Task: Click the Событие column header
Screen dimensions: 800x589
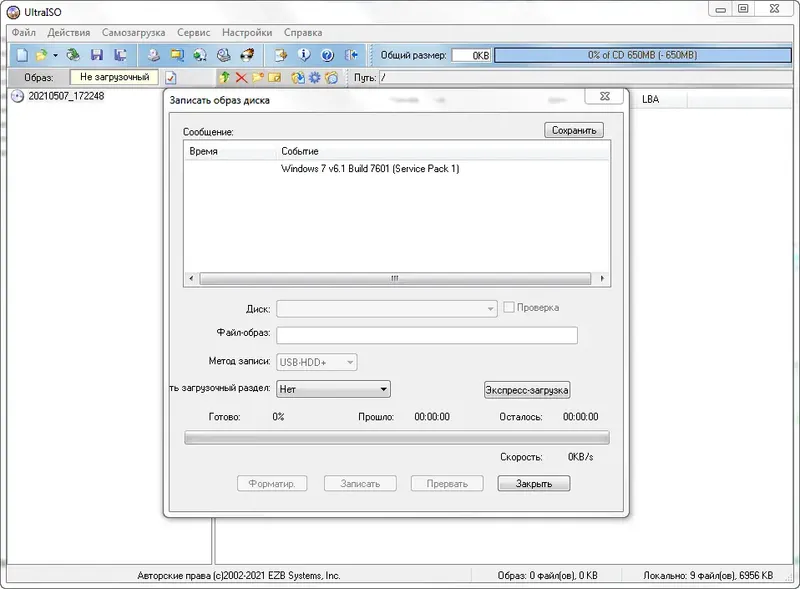Action: click(443, 151)
